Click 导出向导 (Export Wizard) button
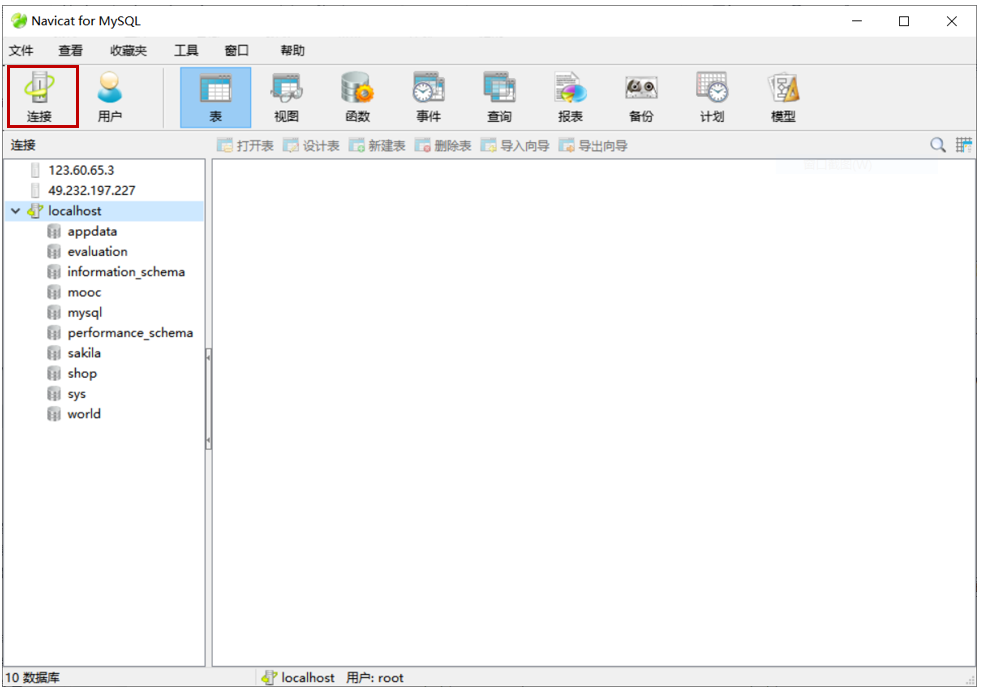985x690 pixels. click(593, 146)
